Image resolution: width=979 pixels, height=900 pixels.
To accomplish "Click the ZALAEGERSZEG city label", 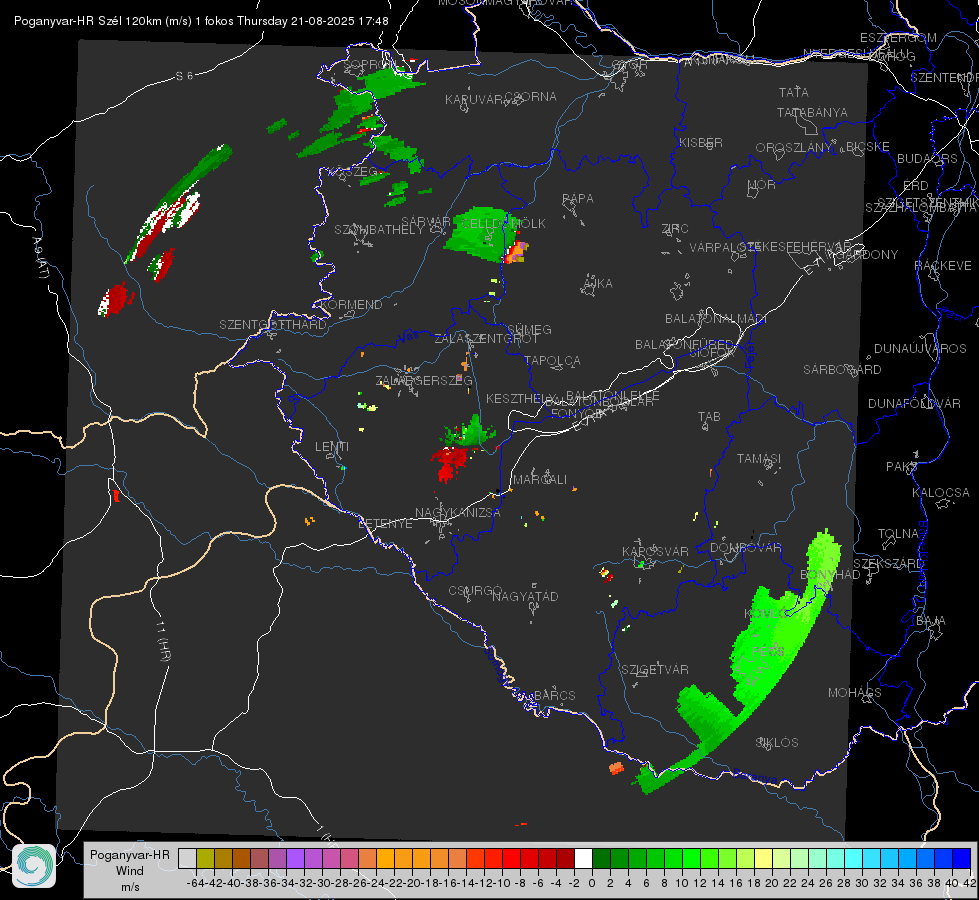I will (x=424, y=380).
